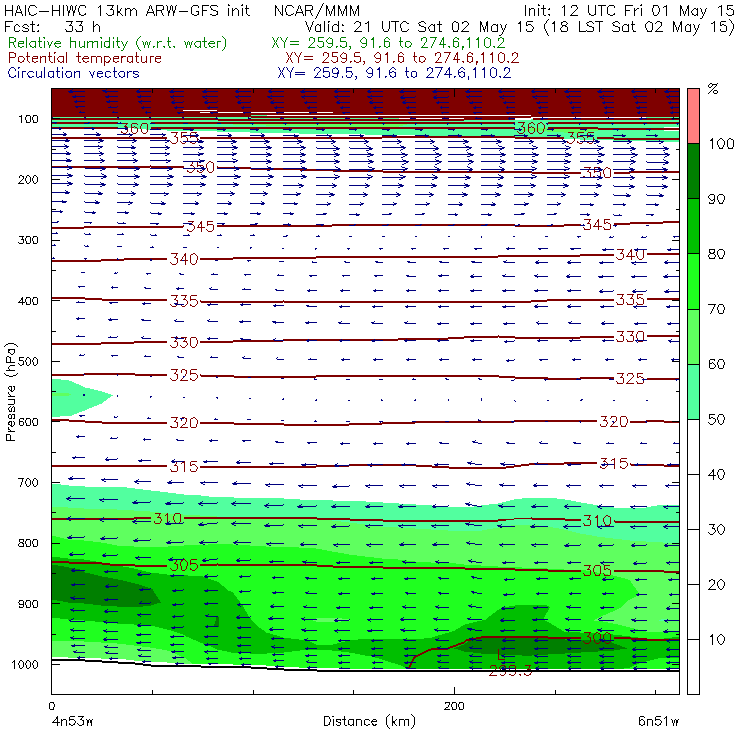
Task: Click the 70-80% bright green colorbar segment
Action: pyautogui.click(x=693, y=281)
